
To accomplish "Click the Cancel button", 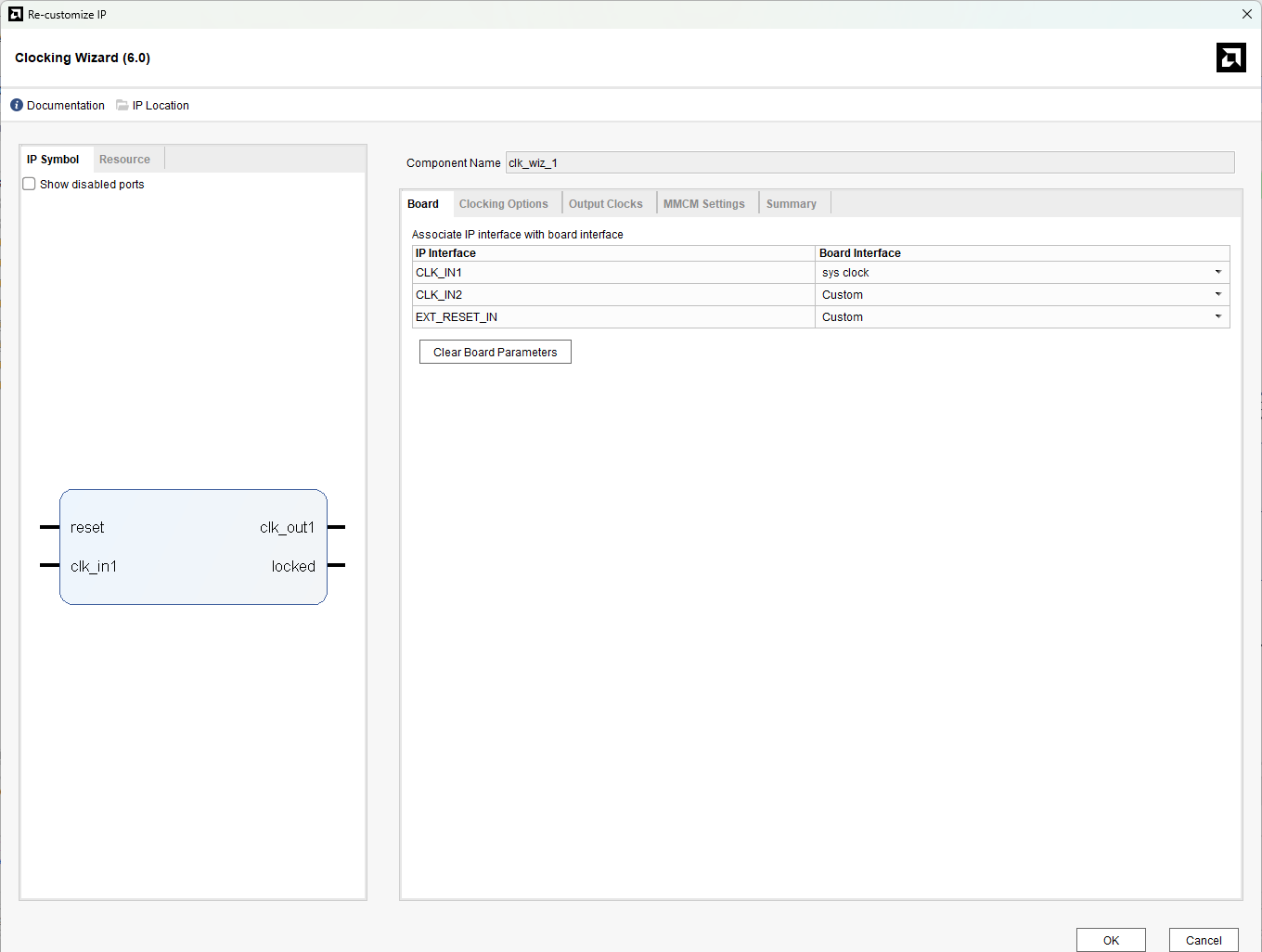I will click(x=1204, y=940).
